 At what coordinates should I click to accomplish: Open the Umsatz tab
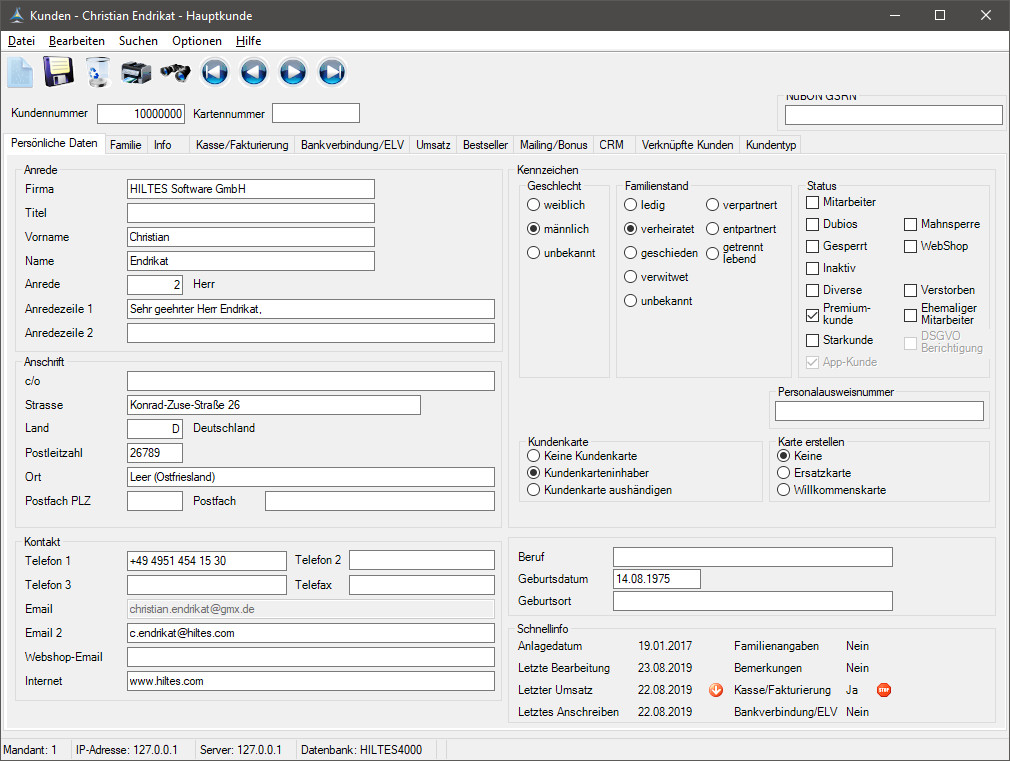click(433, 145)
